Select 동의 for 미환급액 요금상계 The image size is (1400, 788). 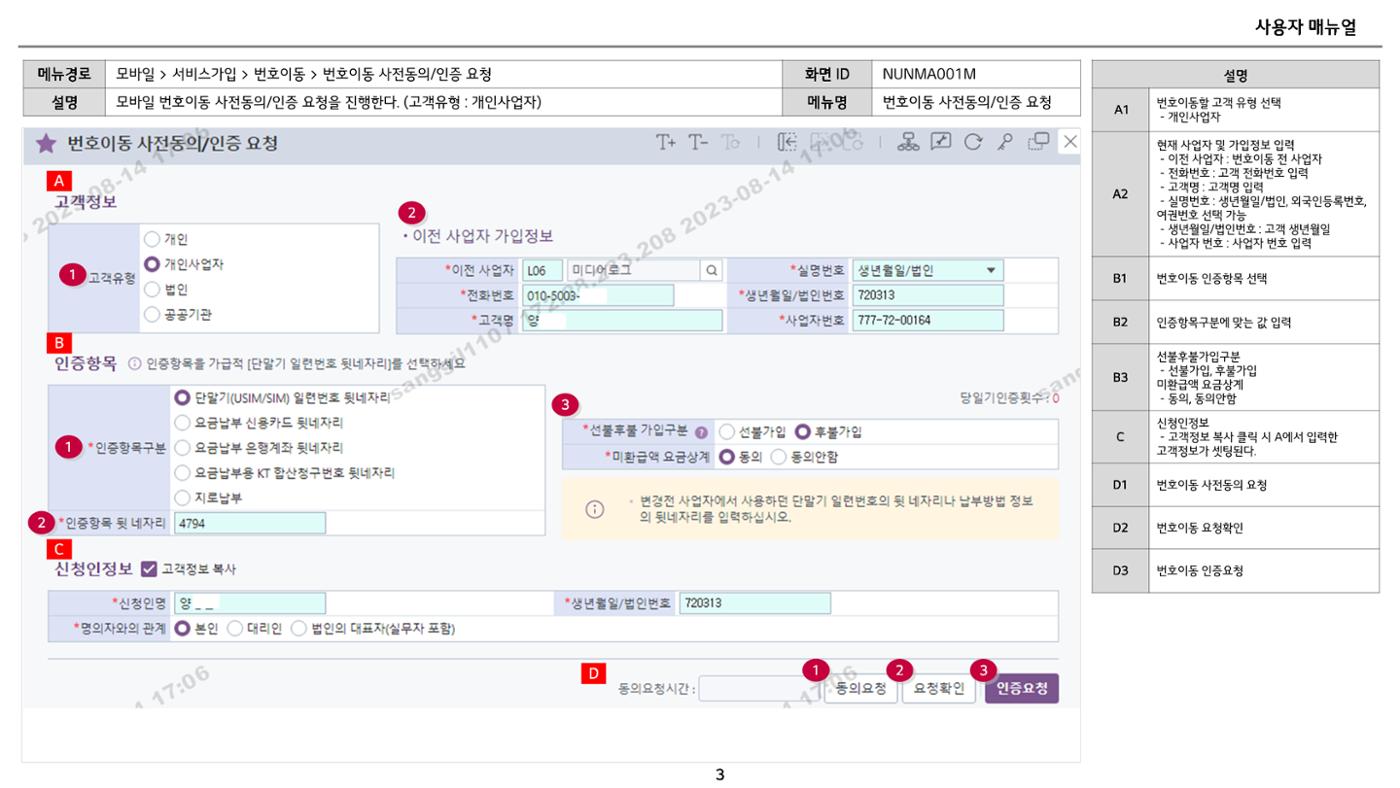727,457
